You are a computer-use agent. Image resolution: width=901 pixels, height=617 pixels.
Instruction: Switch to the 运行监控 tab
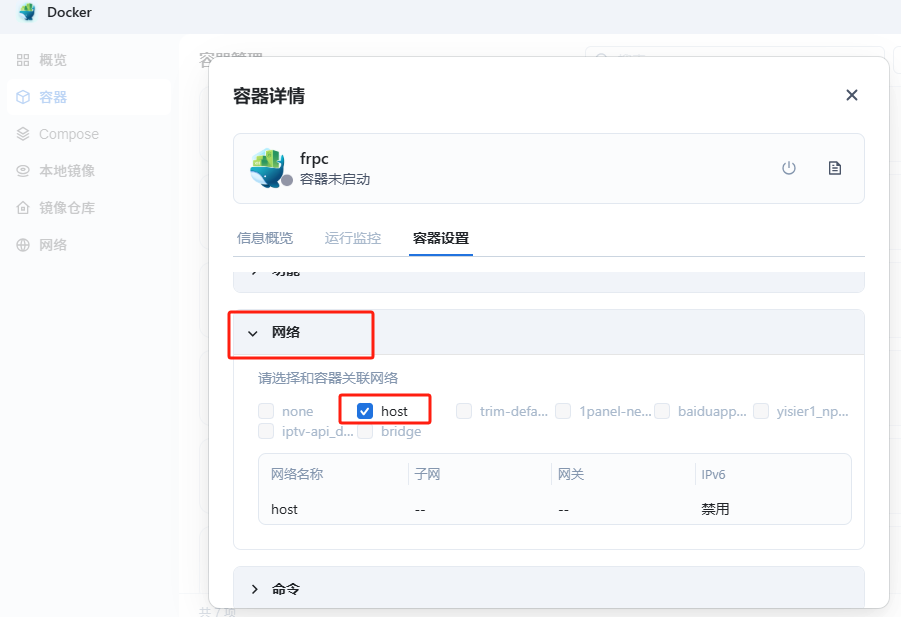[353, 238]
